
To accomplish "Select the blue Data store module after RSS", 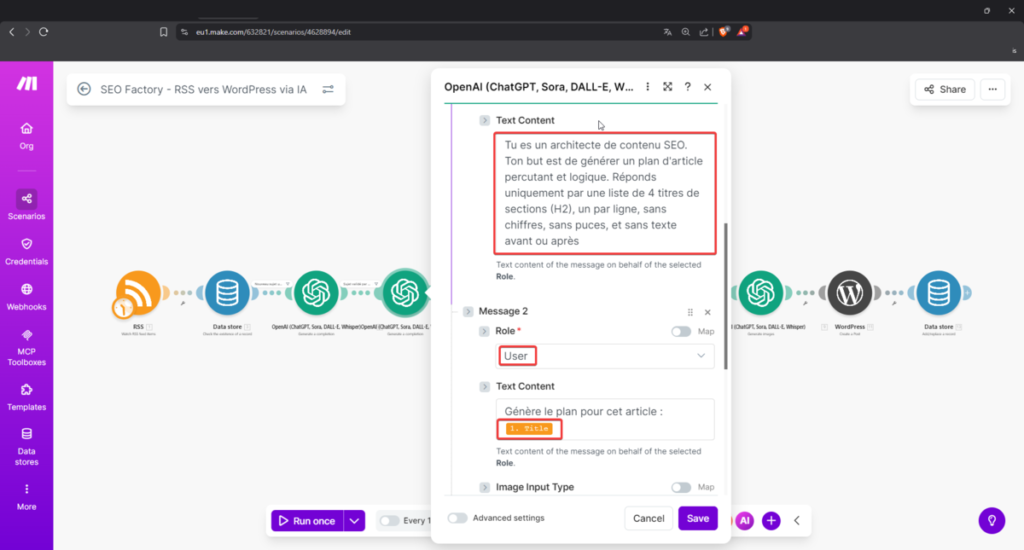I will pyautogui.click(x=228, y=293).
